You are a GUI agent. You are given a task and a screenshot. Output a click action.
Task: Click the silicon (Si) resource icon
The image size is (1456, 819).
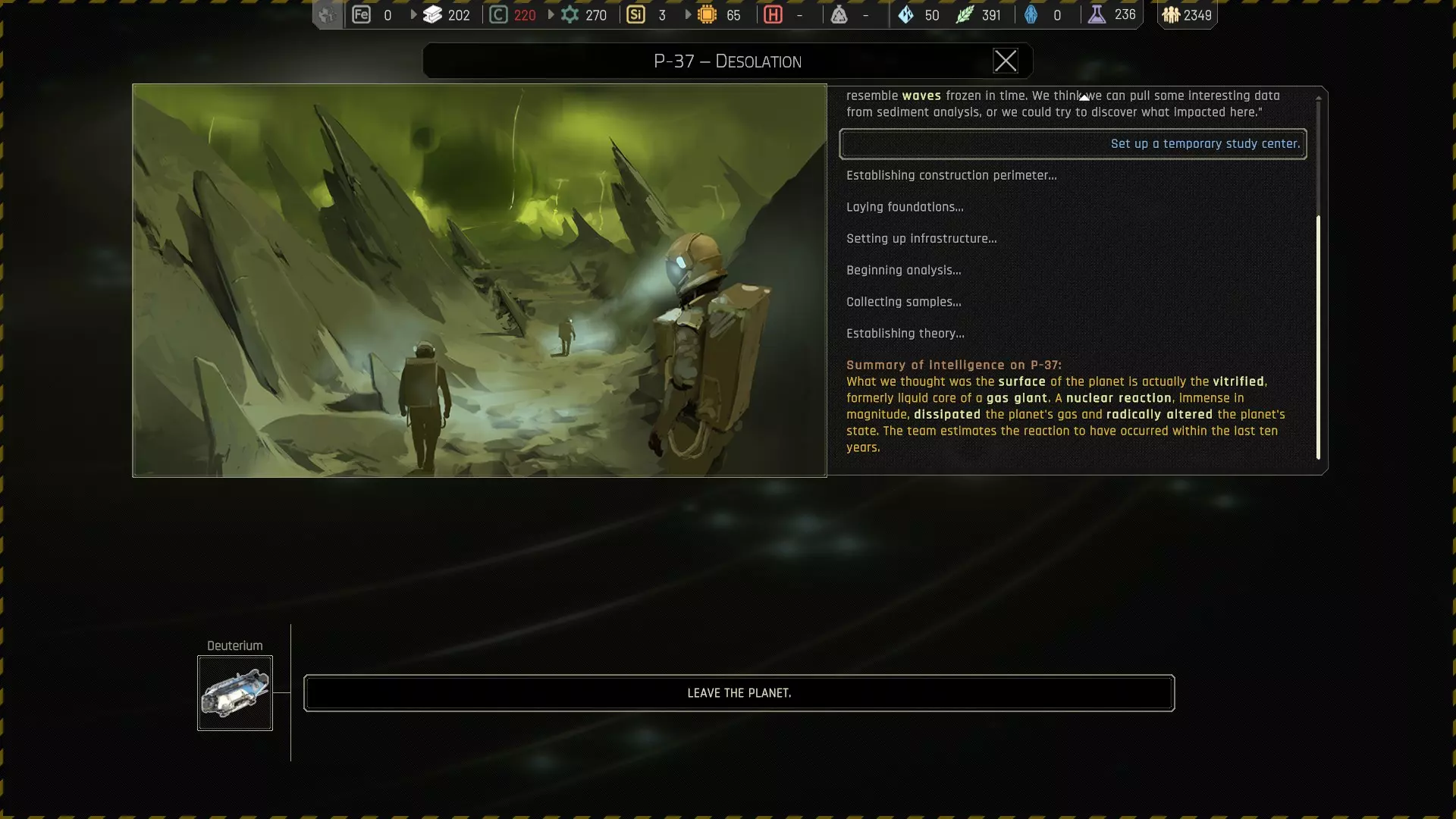(x=636, y=14)
